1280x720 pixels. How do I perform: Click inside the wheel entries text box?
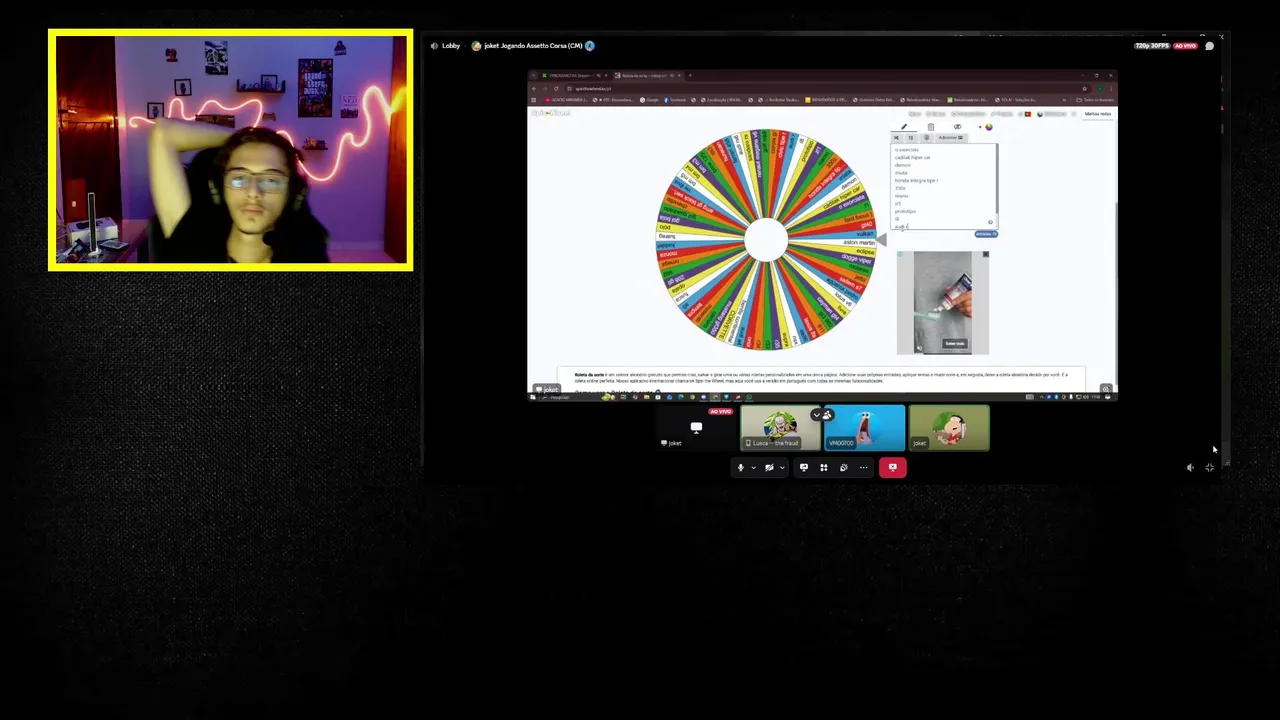click(x=944, y=186)
